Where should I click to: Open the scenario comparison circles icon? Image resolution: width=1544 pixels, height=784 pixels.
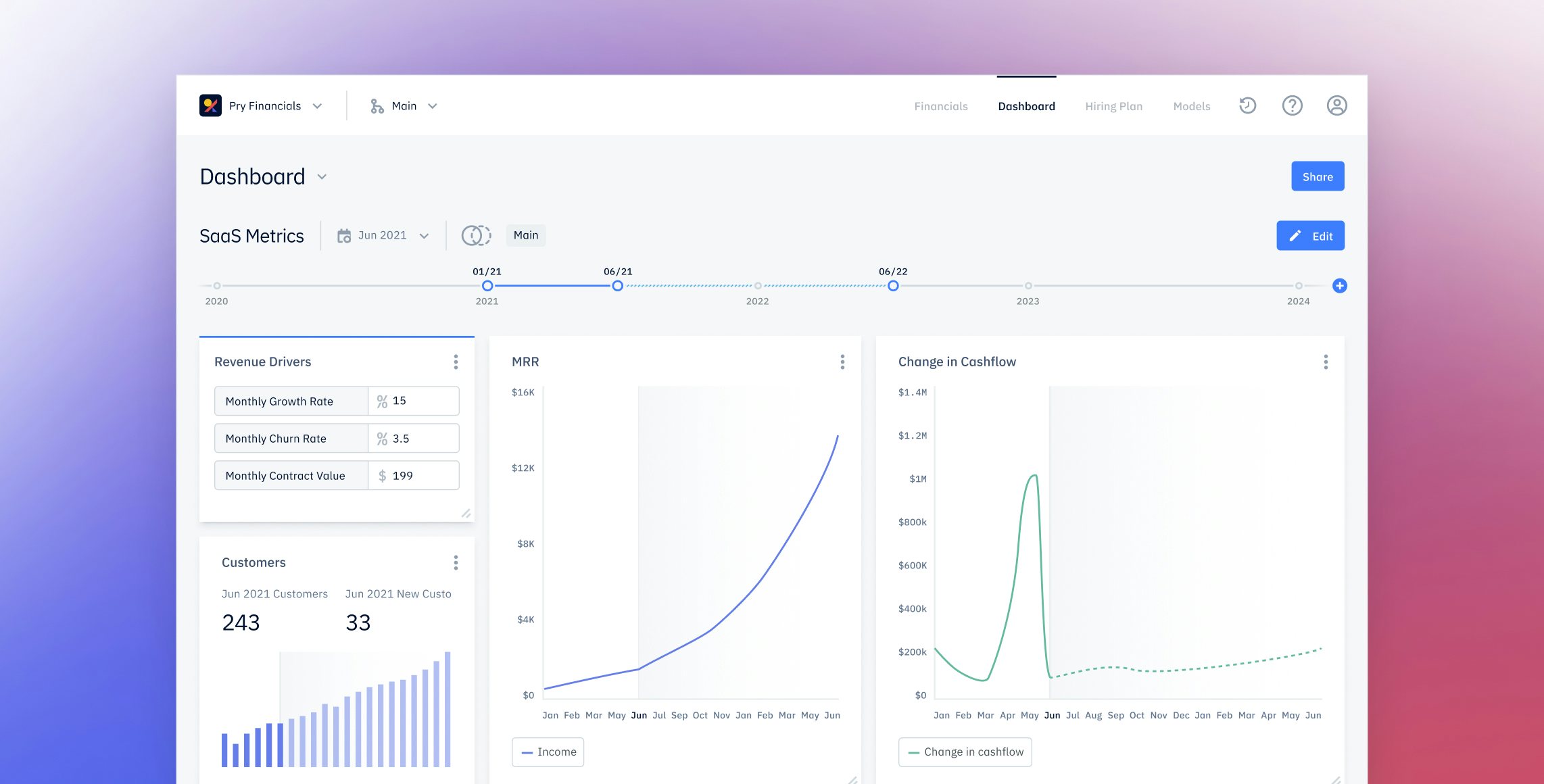point(475,235)
